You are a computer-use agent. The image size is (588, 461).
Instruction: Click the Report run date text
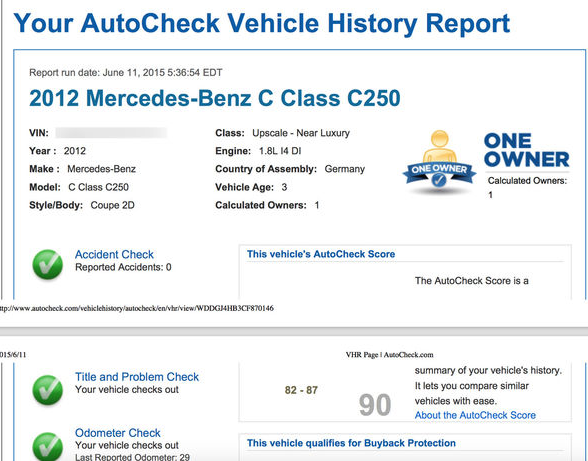pyautogui.click(x=126, y=72)
